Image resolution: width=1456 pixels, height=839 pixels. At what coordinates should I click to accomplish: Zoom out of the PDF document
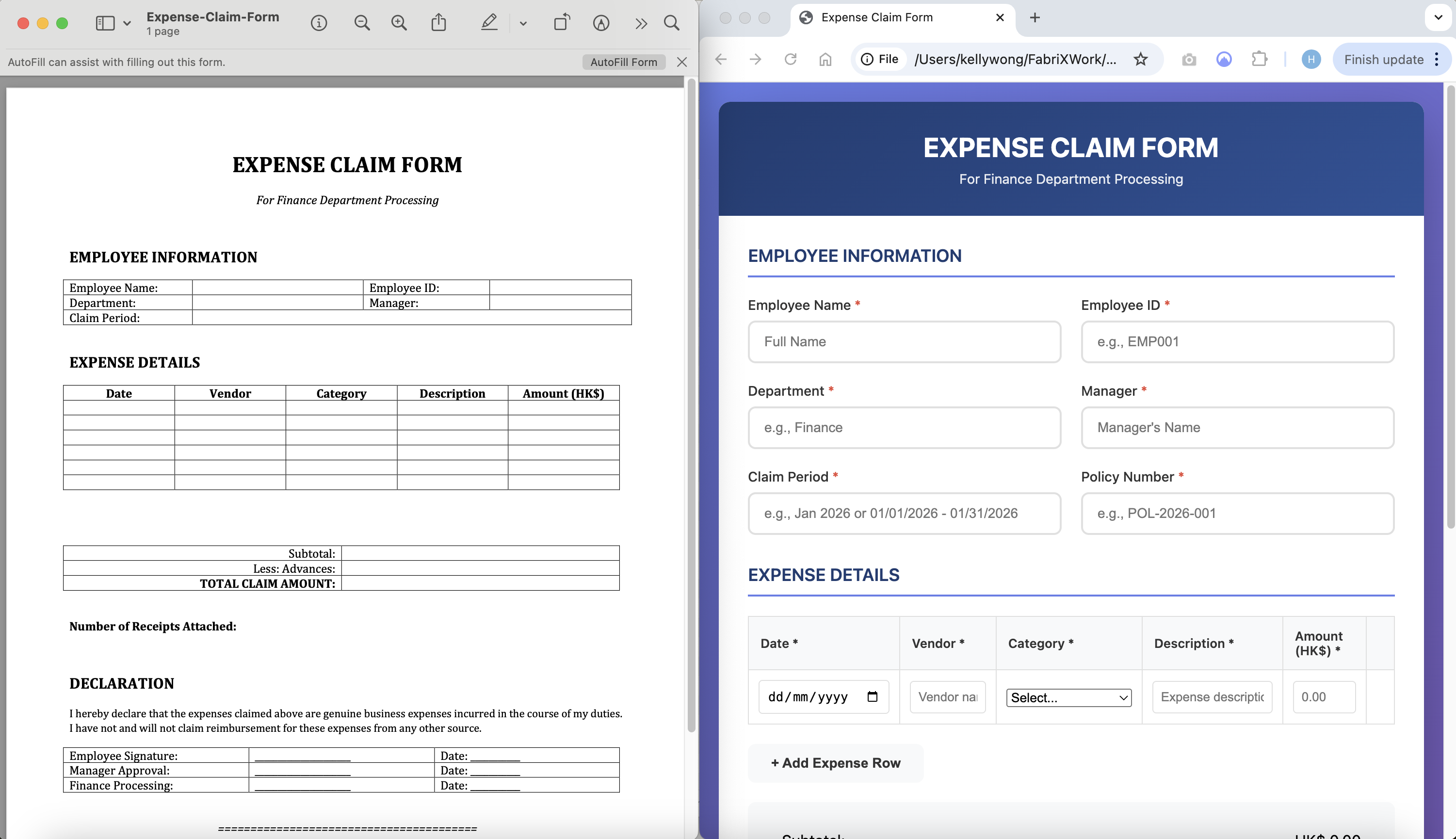pyautogui.click(x=362, y=22)
